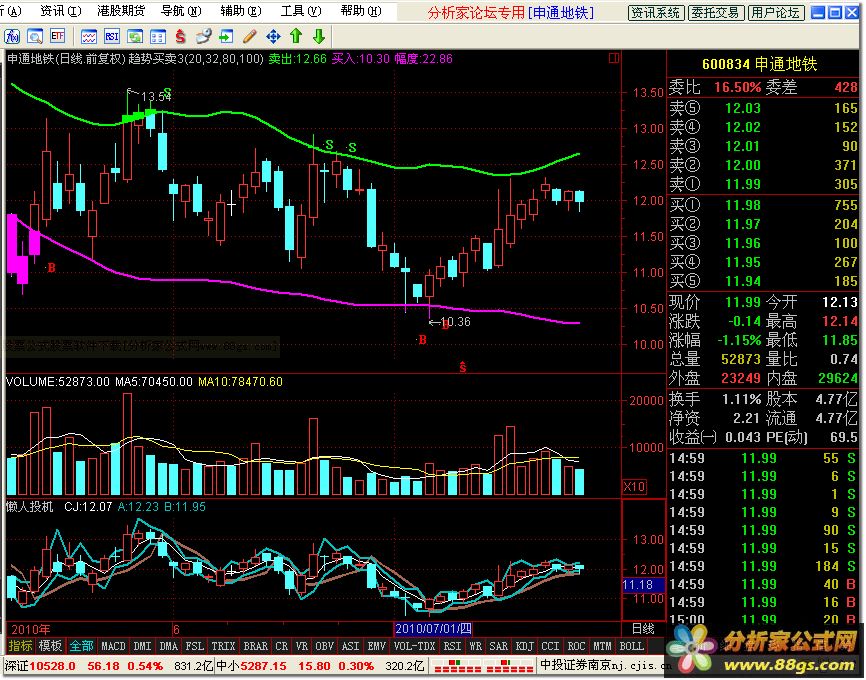Image resolution: width=866 pixels, height=680 pixels.
Task: Switch to the DMI indicator tab
Action: (142, 646)
